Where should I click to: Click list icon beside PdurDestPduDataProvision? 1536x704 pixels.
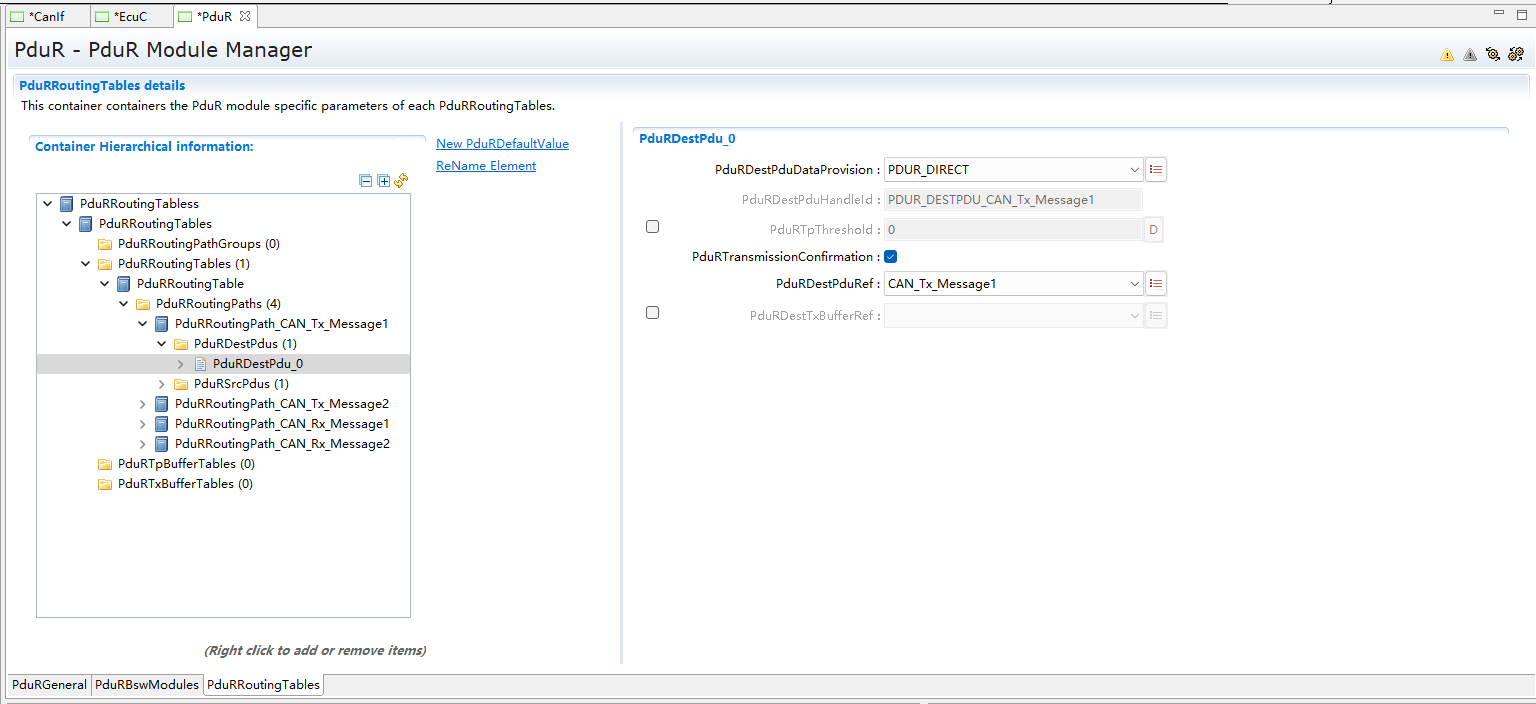[x=1156, y=170]
